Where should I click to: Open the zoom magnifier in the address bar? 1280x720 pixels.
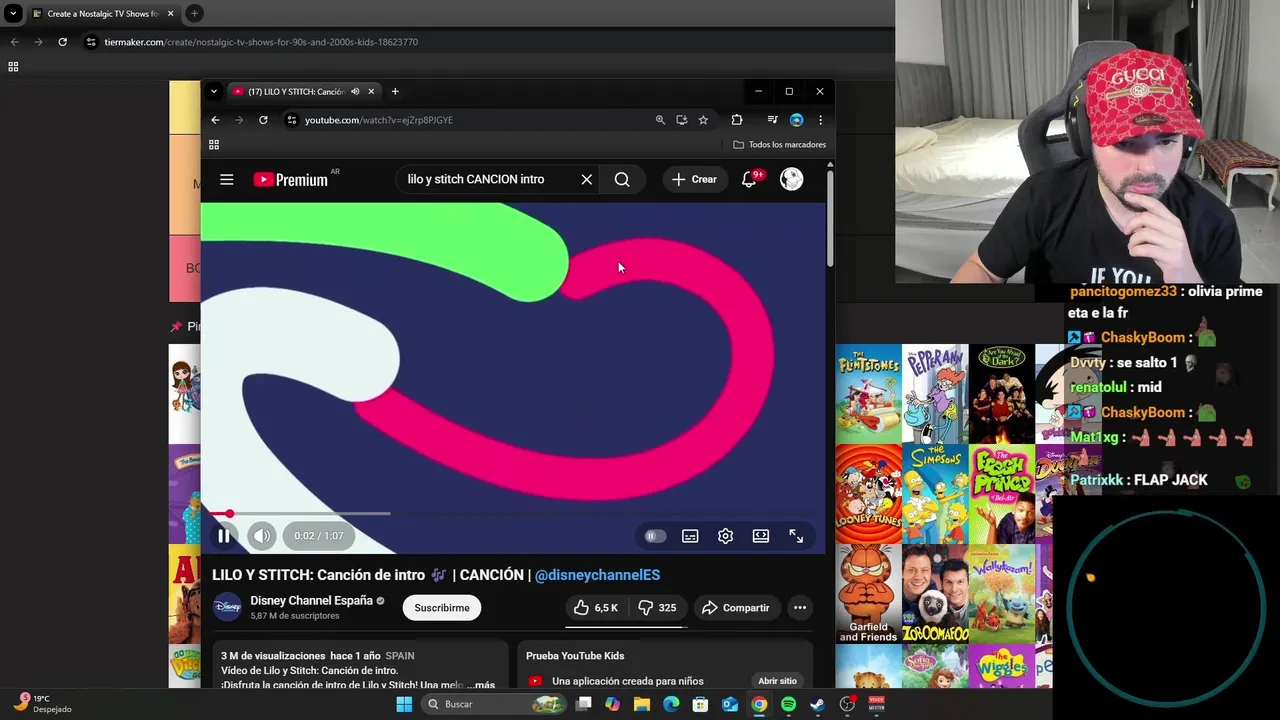coord(660,120)
